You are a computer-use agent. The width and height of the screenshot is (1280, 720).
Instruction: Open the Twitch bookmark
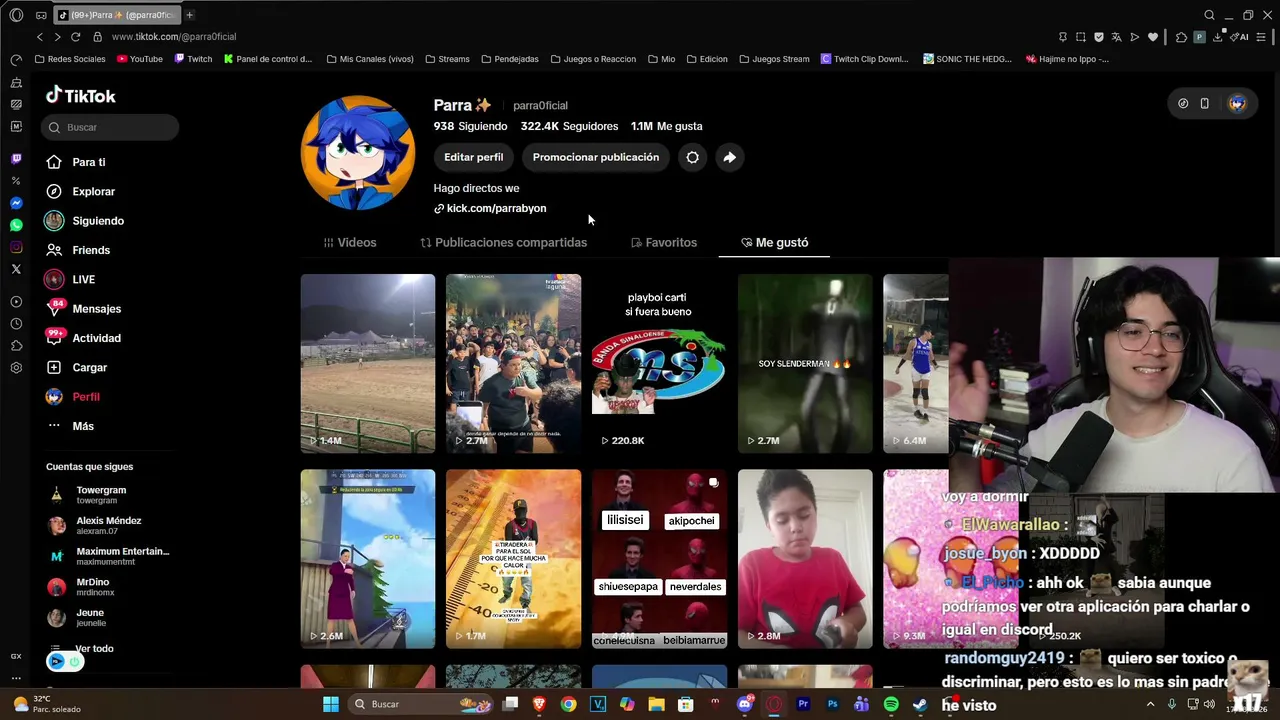pos(193,59)
